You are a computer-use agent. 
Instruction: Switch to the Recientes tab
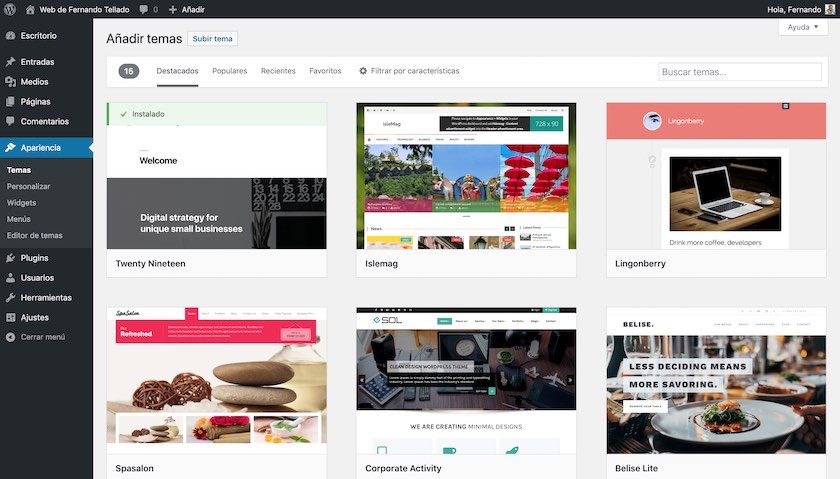(x=278, y=71)
